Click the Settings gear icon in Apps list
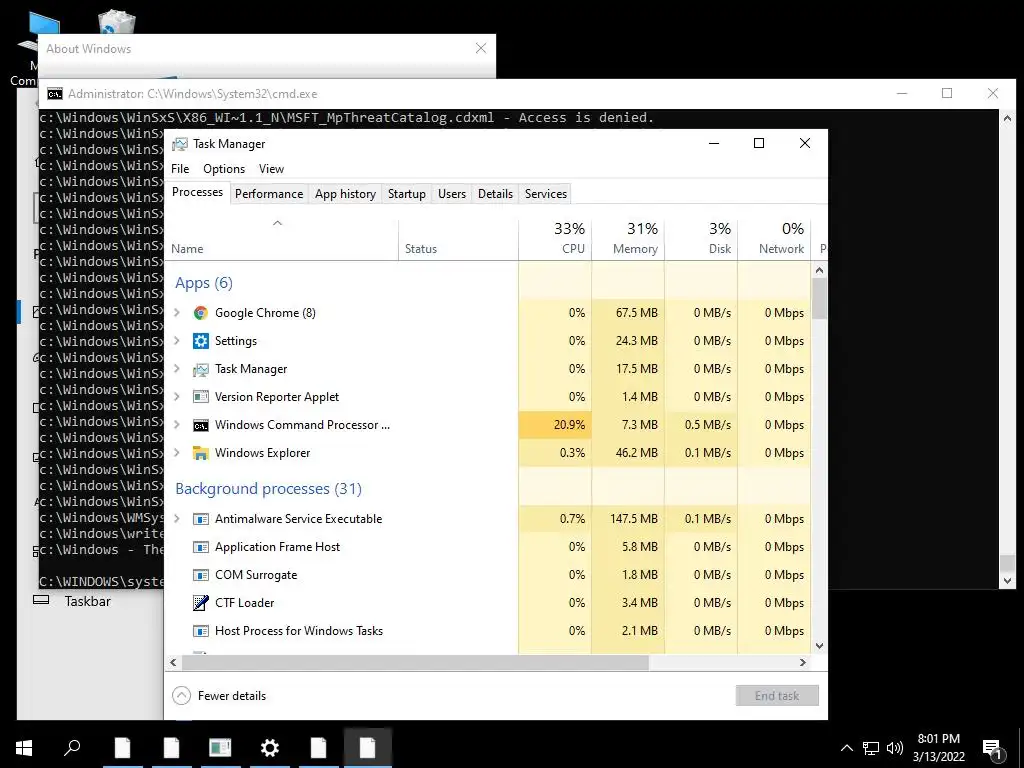Viewport: 1024px width, 768px height. (200, 341)
